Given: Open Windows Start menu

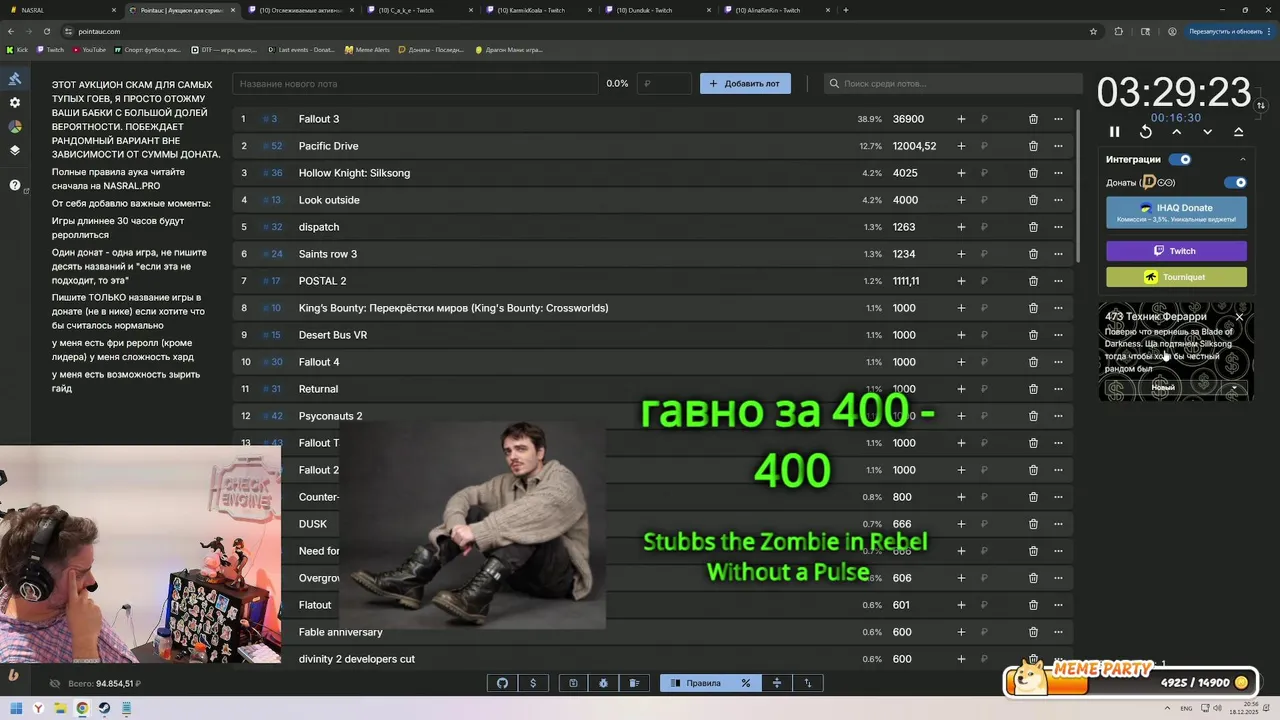Looking at the screenshot, I should click(16, 708).
